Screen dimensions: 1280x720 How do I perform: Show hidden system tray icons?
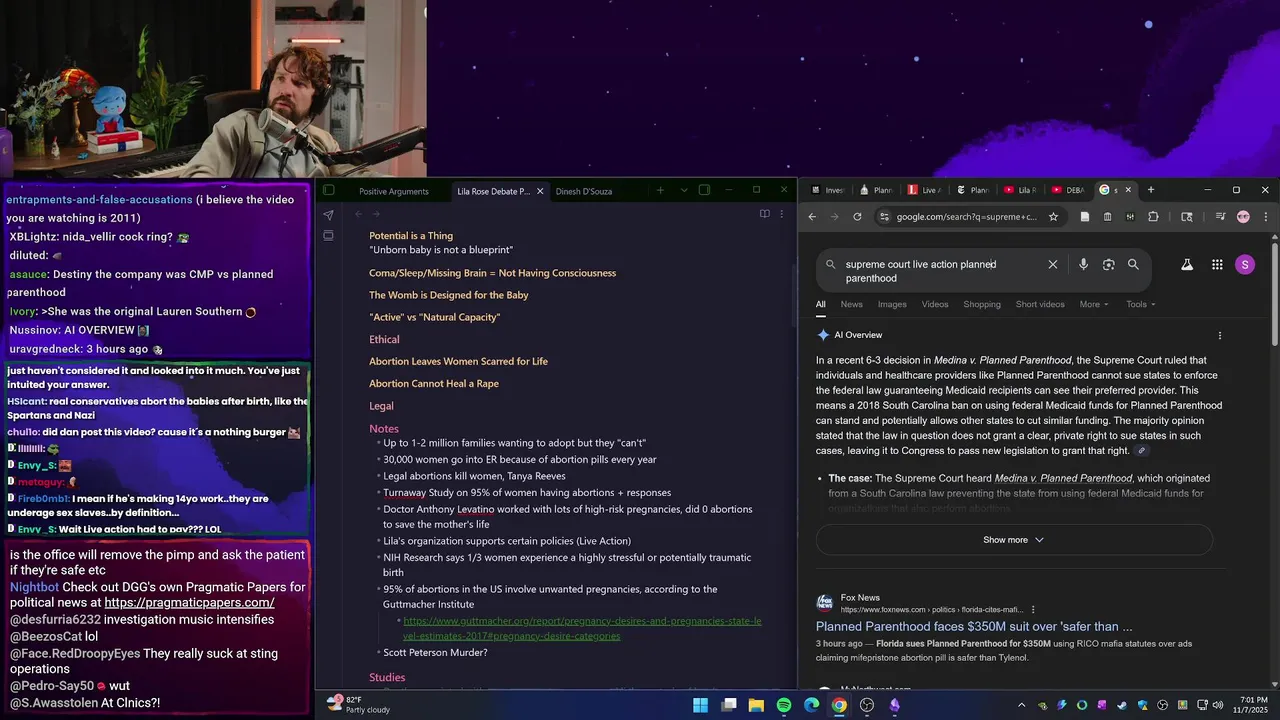[1022, 705]
